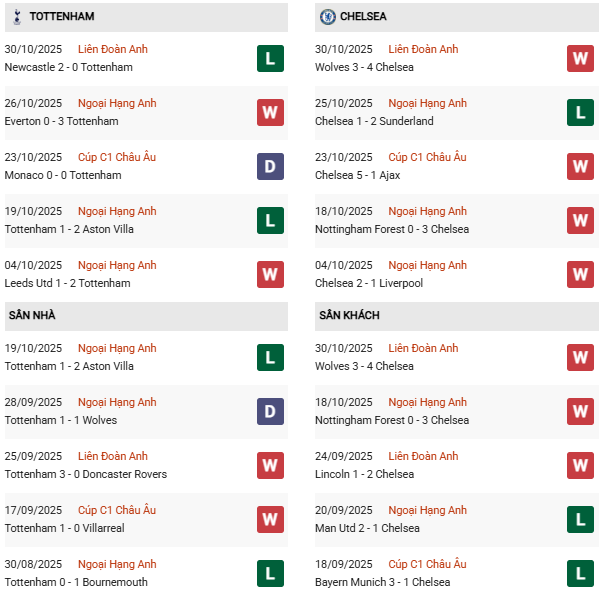The height and width of the screenshot is (593, 600).
Task: Select the L badge for Chelsea 1 - 2 Sunderland
Action: (580, 112)
